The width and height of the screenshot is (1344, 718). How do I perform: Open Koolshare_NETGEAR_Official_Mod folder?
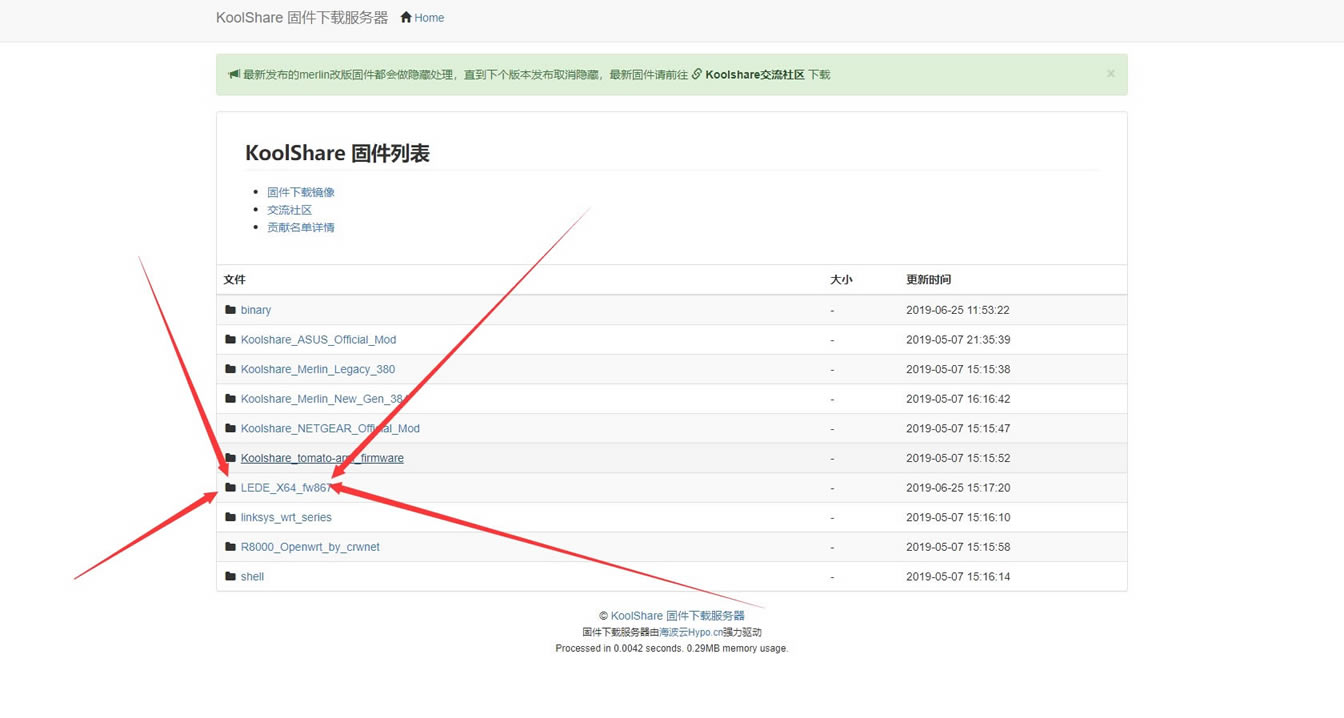(330, 428)
